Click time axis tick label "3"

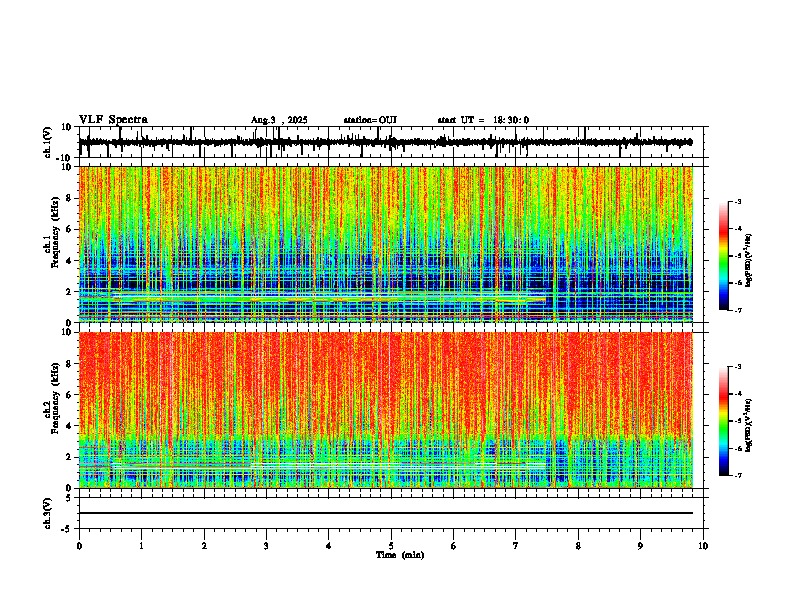(266, 546)
